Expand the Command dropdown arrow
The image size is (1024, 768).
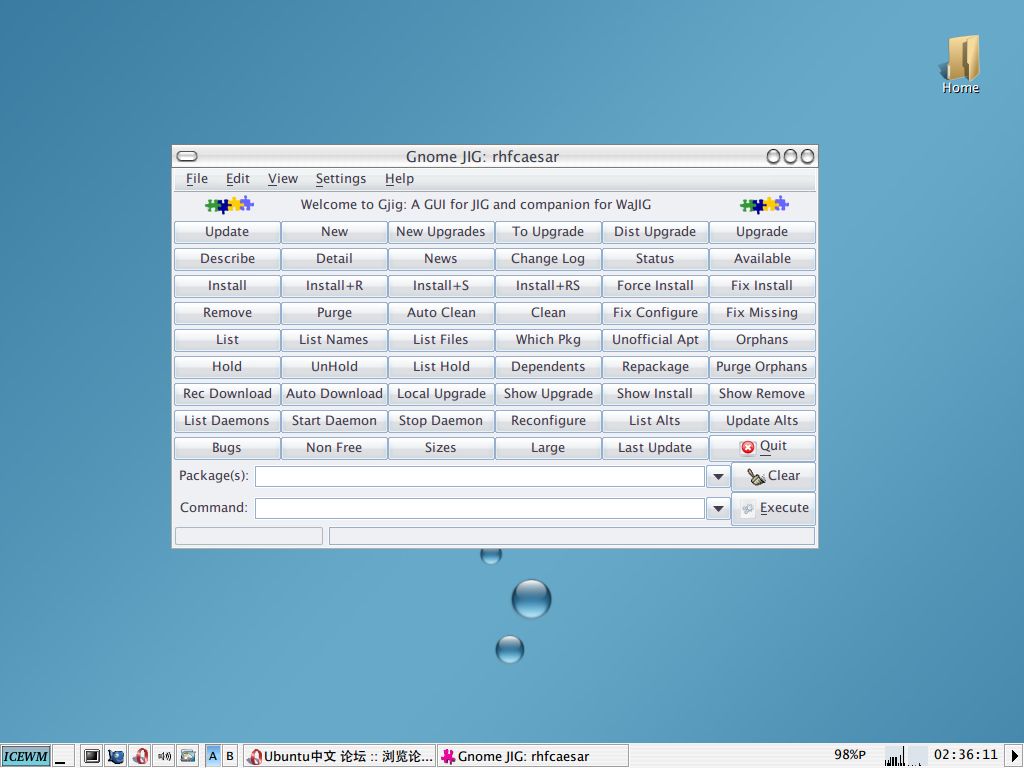click(x=718, y=508)
